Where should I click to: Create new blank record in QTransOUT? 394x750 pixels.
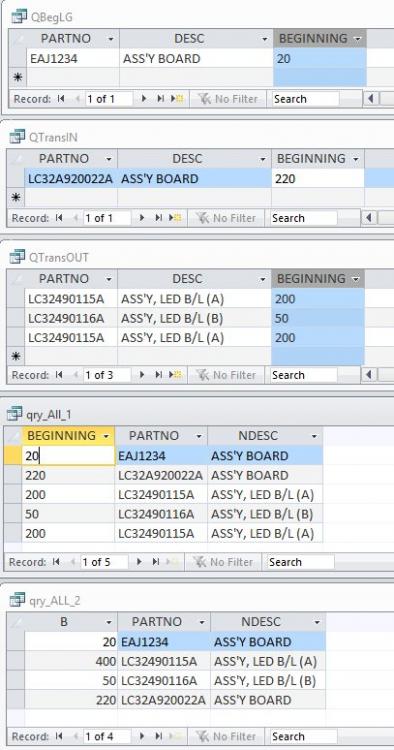click(x=175, y=375)
